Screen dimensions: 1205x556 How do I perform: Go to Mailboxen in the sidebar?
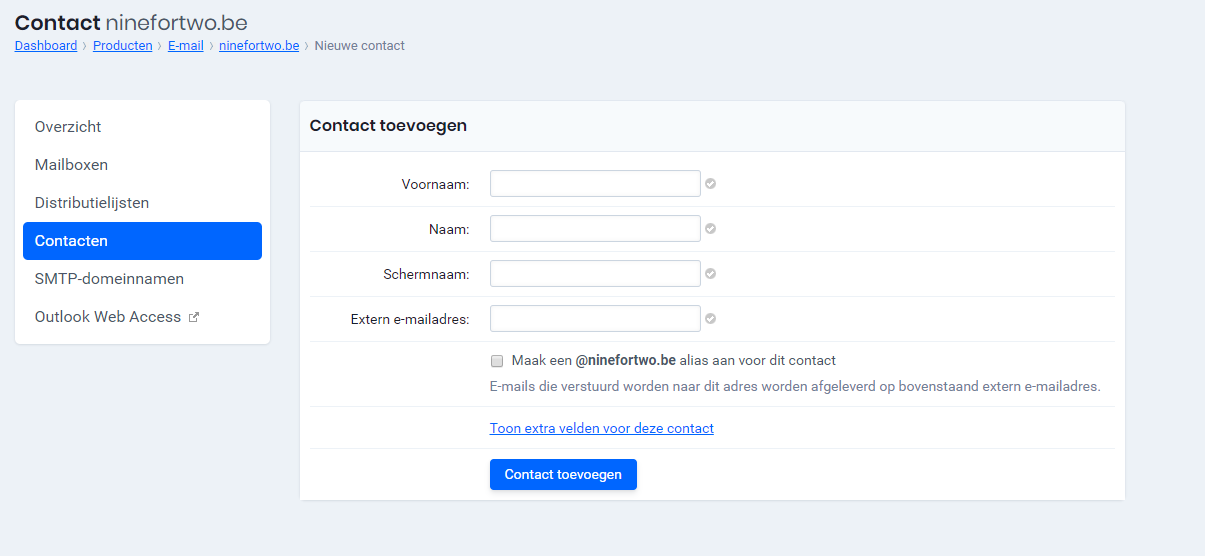pyautogui.click(x=71, y=165)
